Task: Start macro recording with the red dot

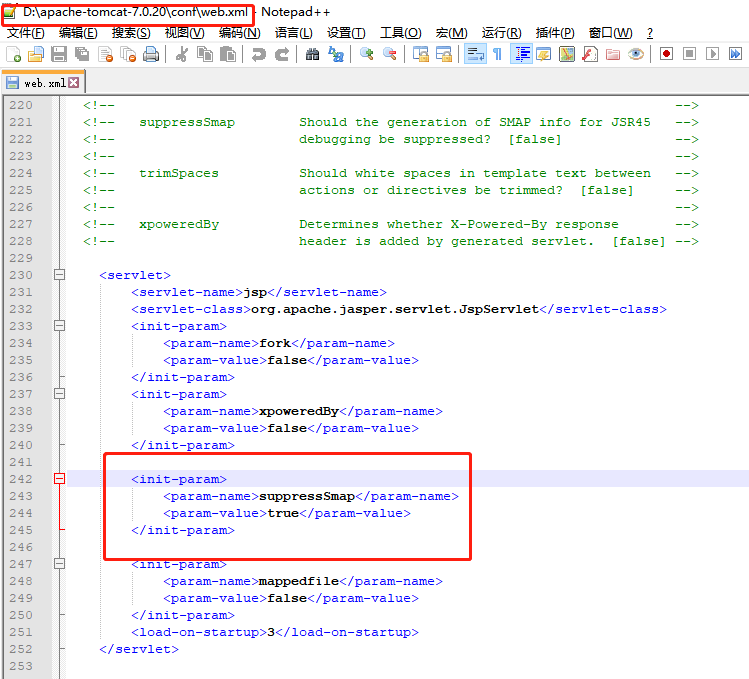Action: pyautogui.click(x=666, y=54)
